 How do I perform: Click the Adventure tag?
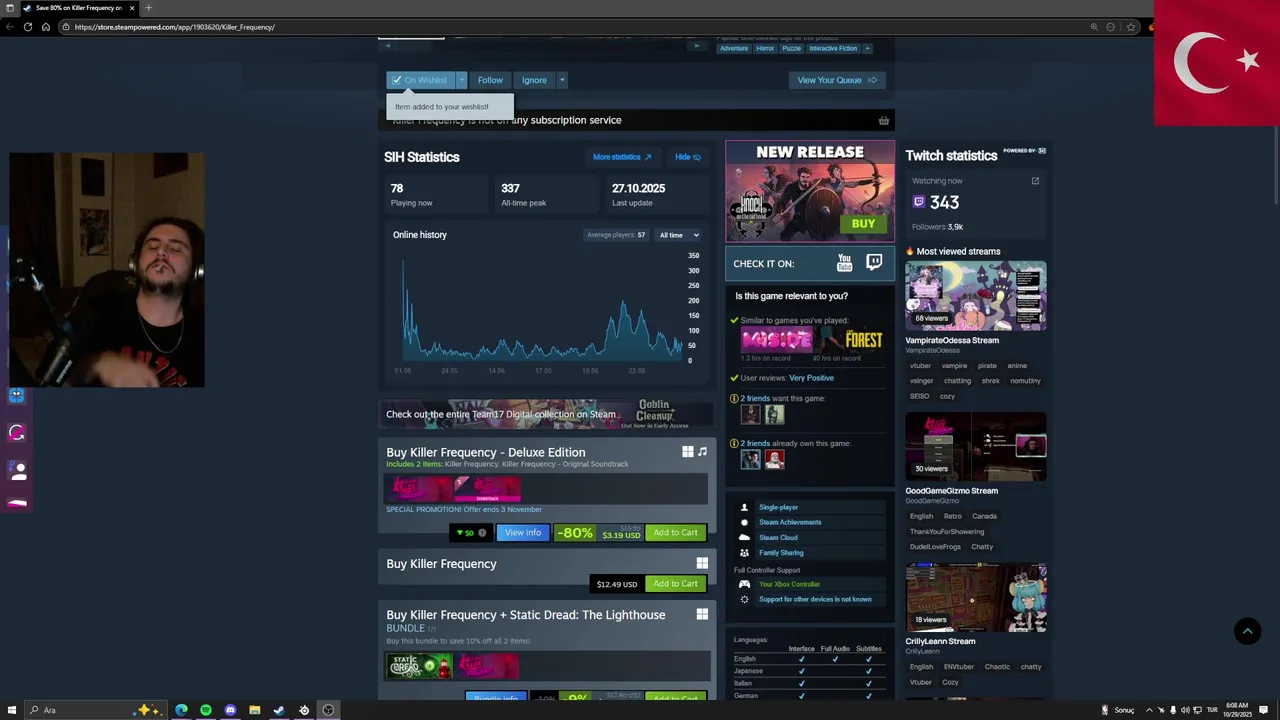(734, 48)
